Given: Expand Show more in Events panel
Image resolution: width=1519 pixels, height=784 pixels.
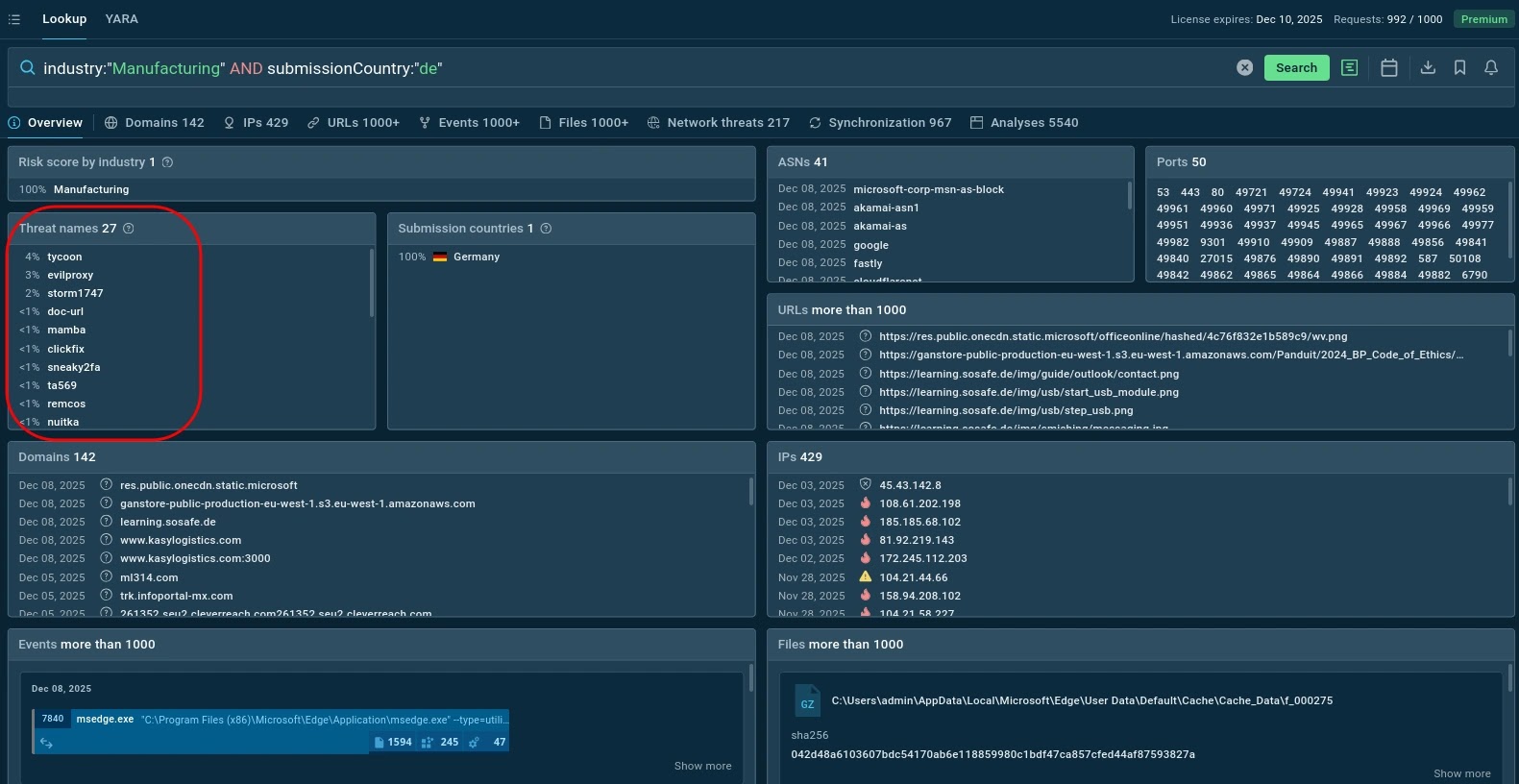Looking at the screenshot, I should coord(702,766).
